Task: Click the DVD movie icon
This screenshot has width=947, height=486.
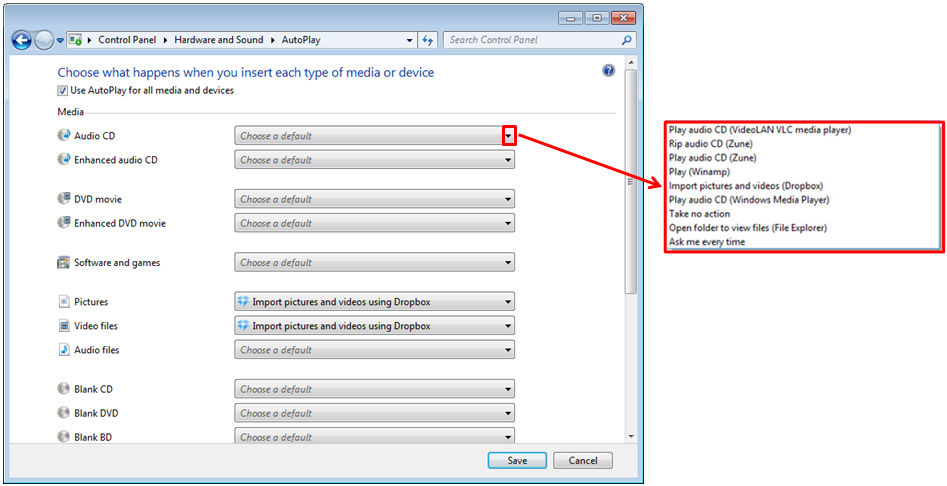Action: [63, 199]
